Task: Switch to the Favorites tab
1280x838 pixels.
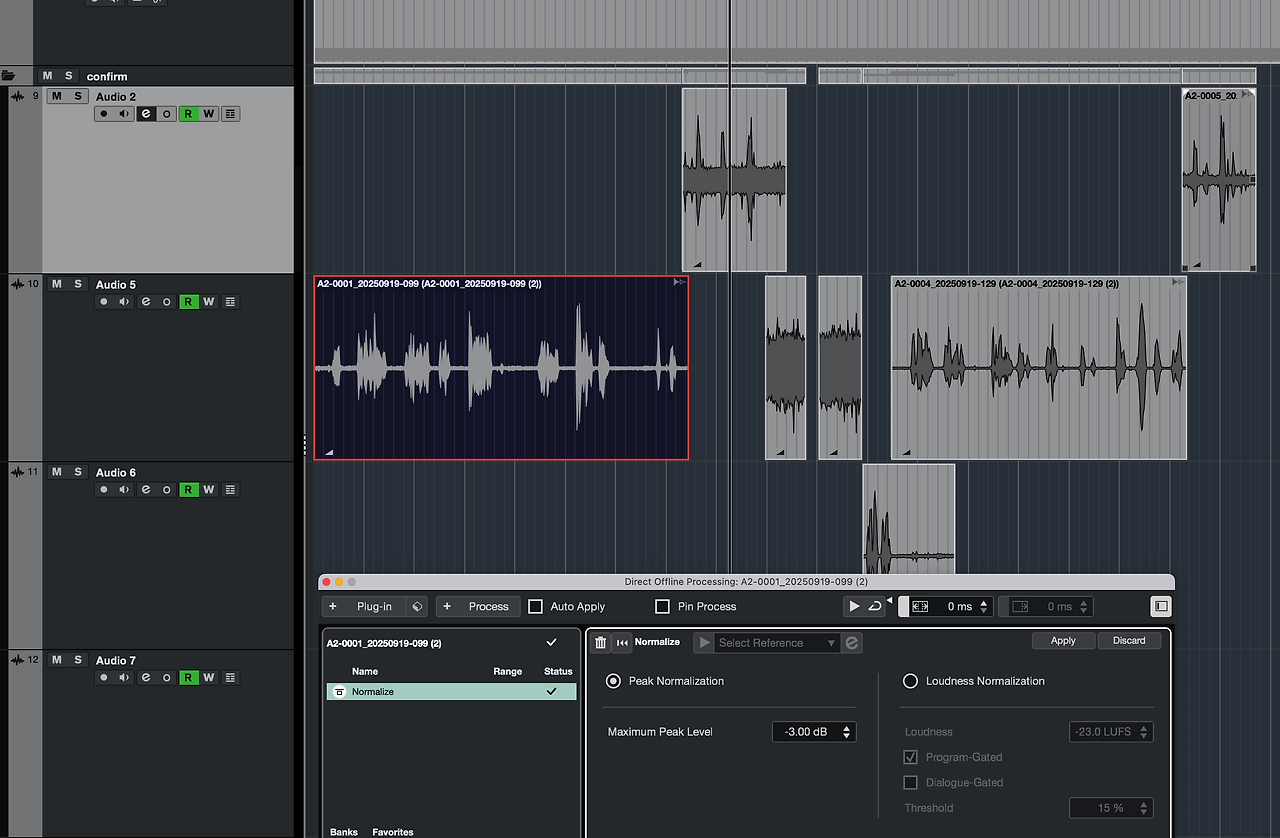Action: [x=392, y=831]
